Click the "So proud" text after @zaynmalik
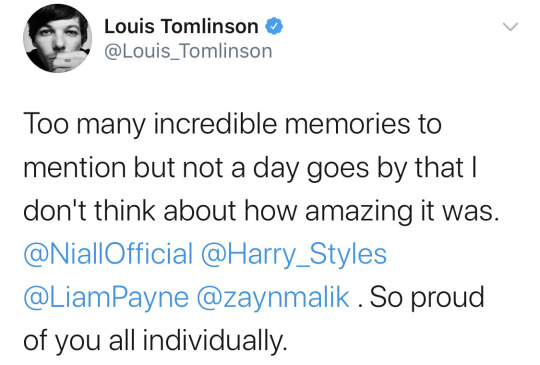 click(427, 298)
